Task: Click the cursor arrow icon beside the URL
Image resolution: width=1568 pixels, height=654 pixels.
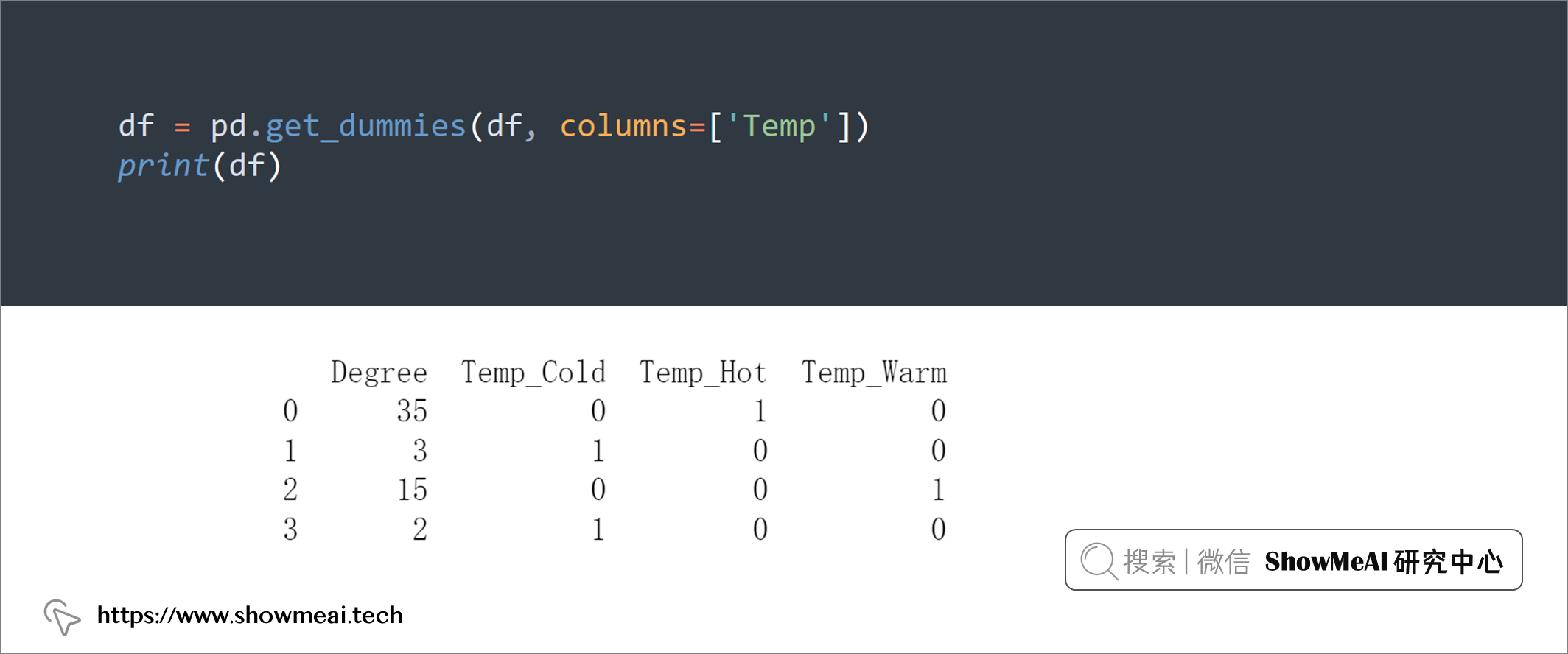Action: pyautogui.click(x=62, y=617)
